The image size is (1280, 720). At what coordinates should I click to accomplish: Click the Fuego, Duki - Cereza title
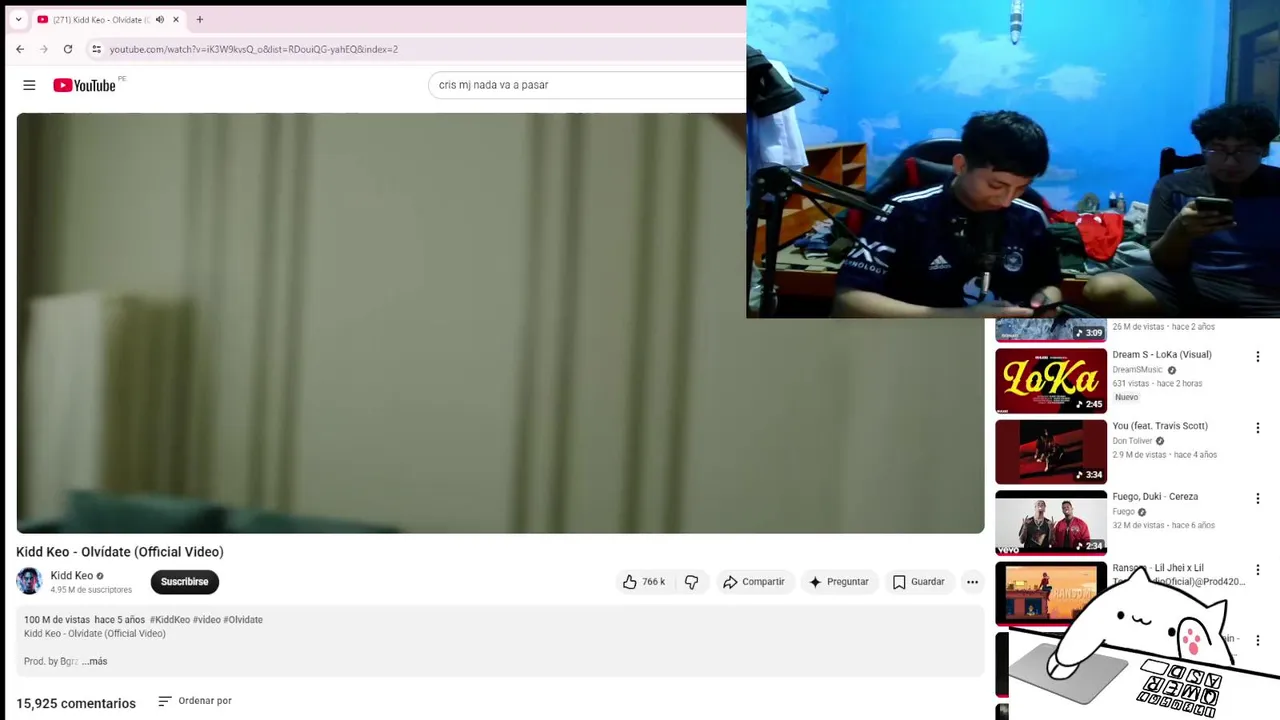pos(1155,496)
